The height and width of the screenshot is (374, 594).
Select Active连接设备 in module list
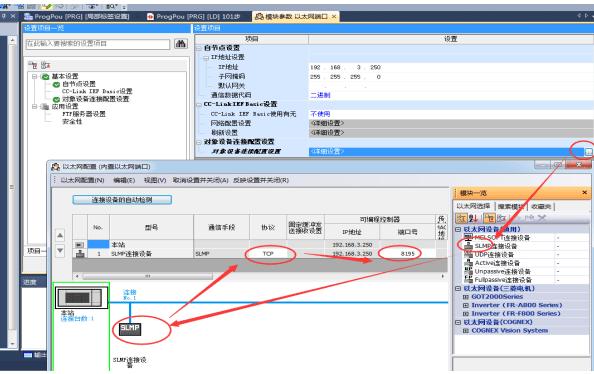point(497,263)
